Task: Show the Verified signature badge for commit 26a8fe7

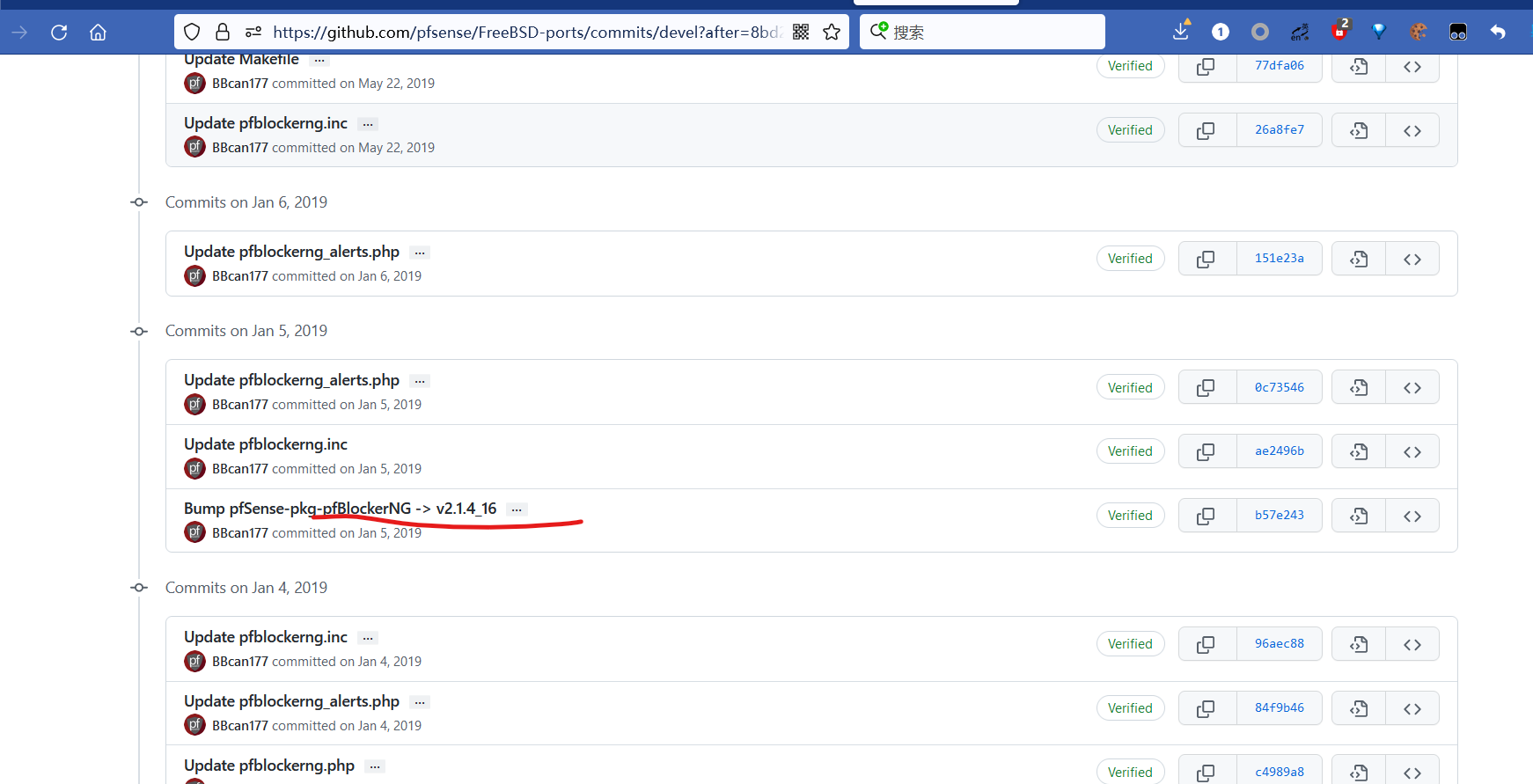Action: coord(1130,130)
